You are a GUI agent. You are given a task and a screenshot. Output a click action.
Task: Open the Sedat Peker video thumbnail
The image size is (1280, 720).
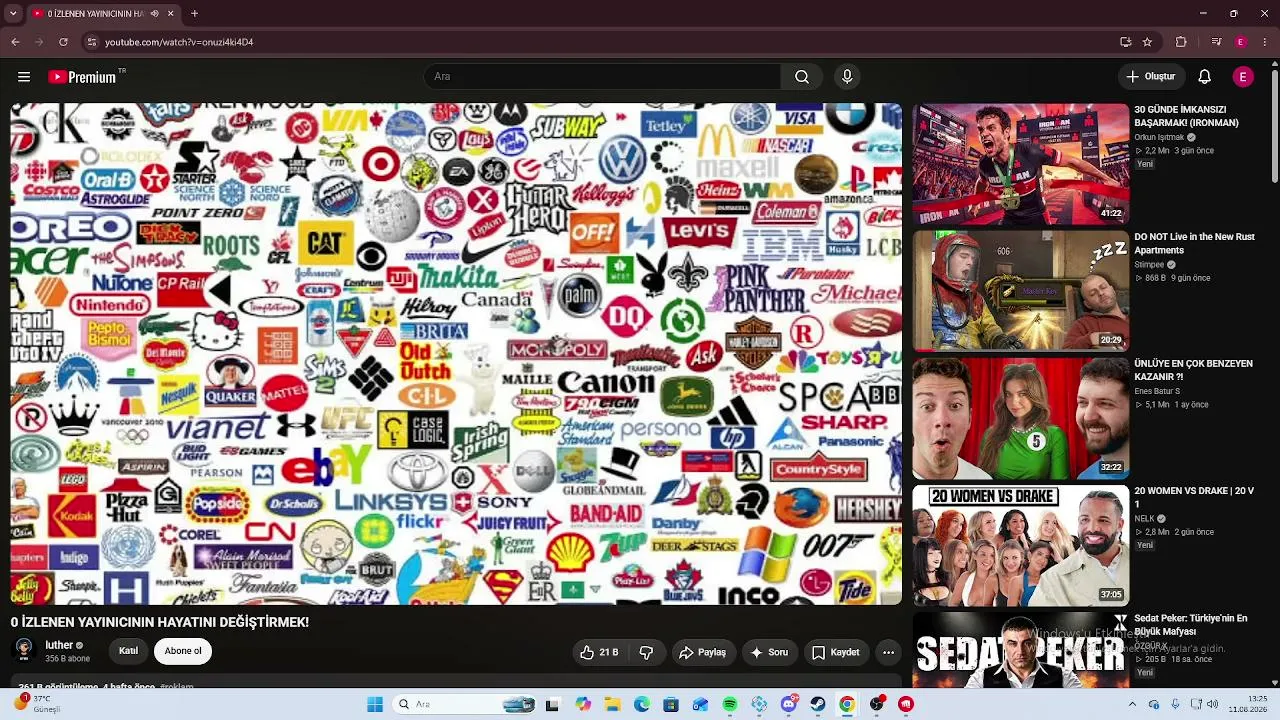pyautogui.click(x=1021, y=650)
